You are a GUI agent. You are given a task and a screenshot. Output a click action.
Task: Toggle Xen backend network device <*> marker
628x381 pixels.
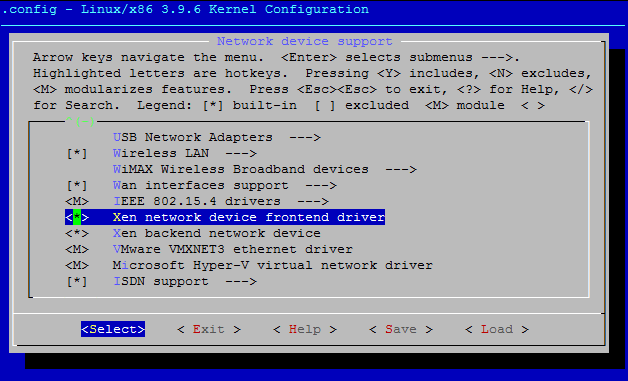77,234
